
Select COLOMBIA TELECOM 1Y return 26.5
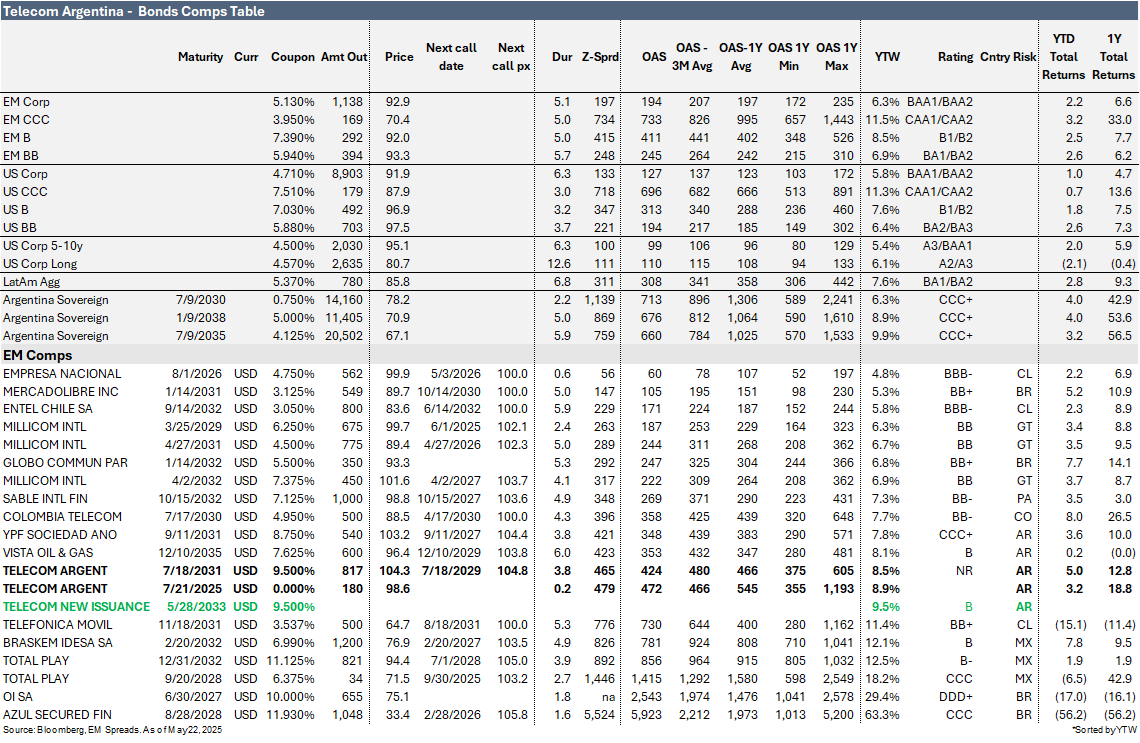coord(1120,516)
